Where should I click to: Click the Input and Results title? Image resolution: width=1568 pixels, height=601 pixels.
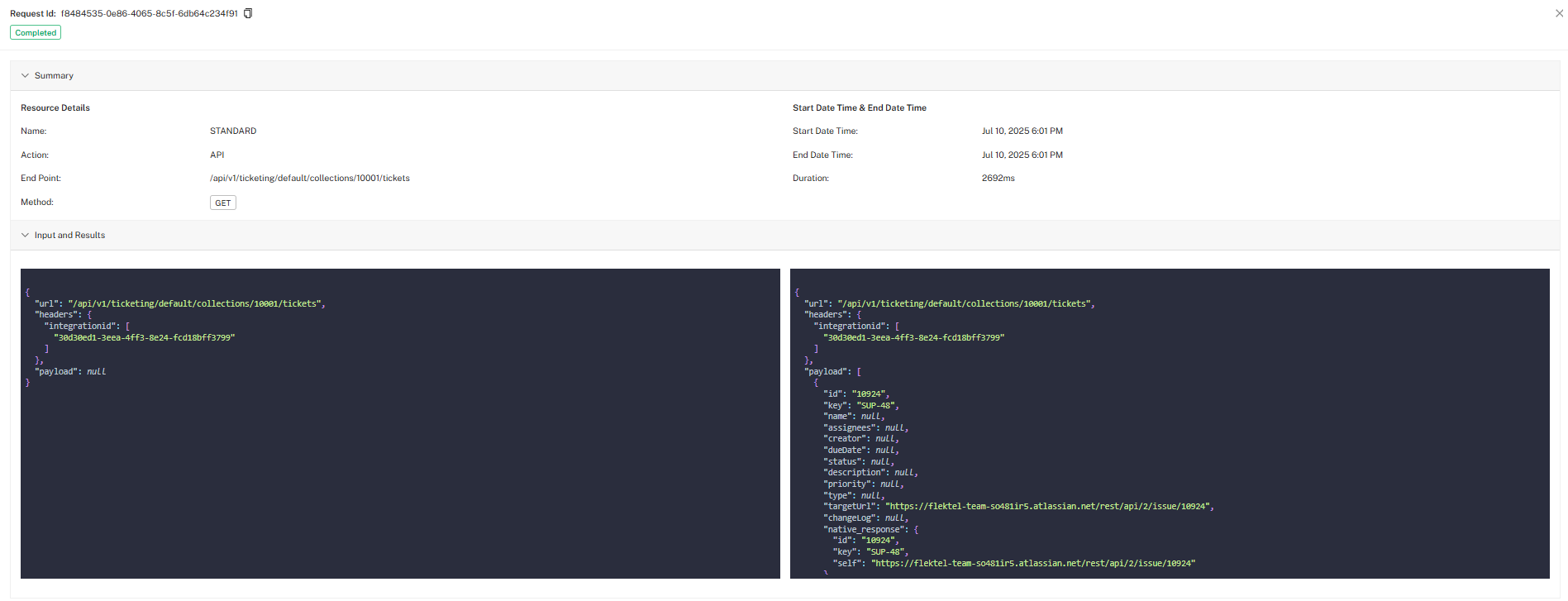(69, 235)
